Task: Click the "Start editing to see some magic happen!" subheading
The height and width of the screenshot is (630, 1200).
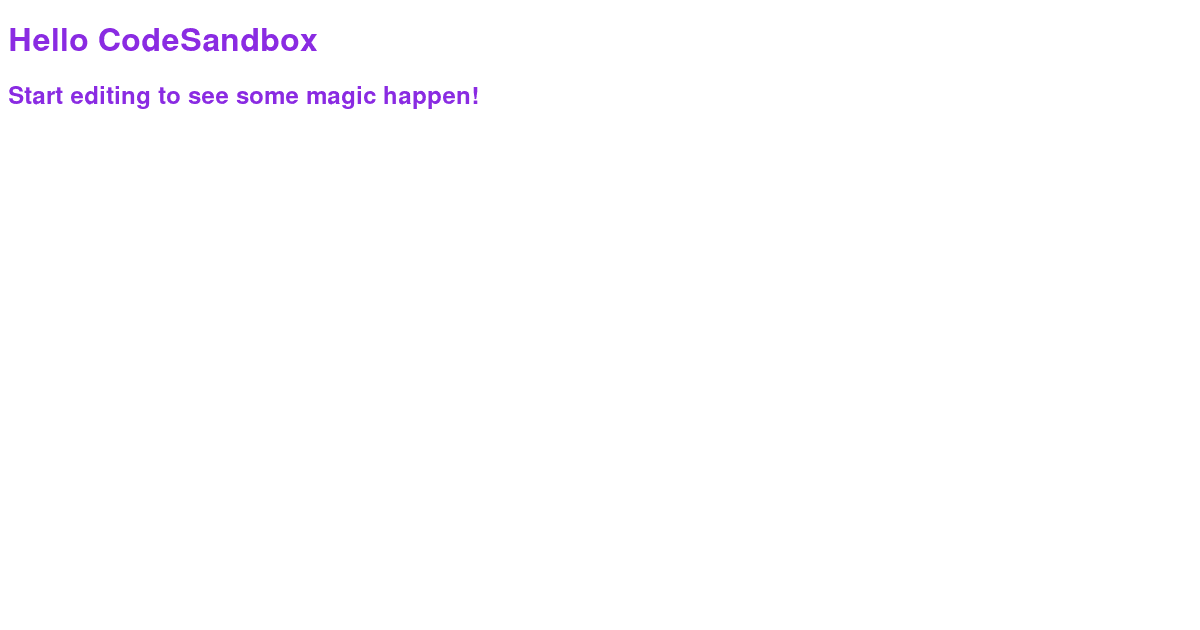Action: pos(244,96)
